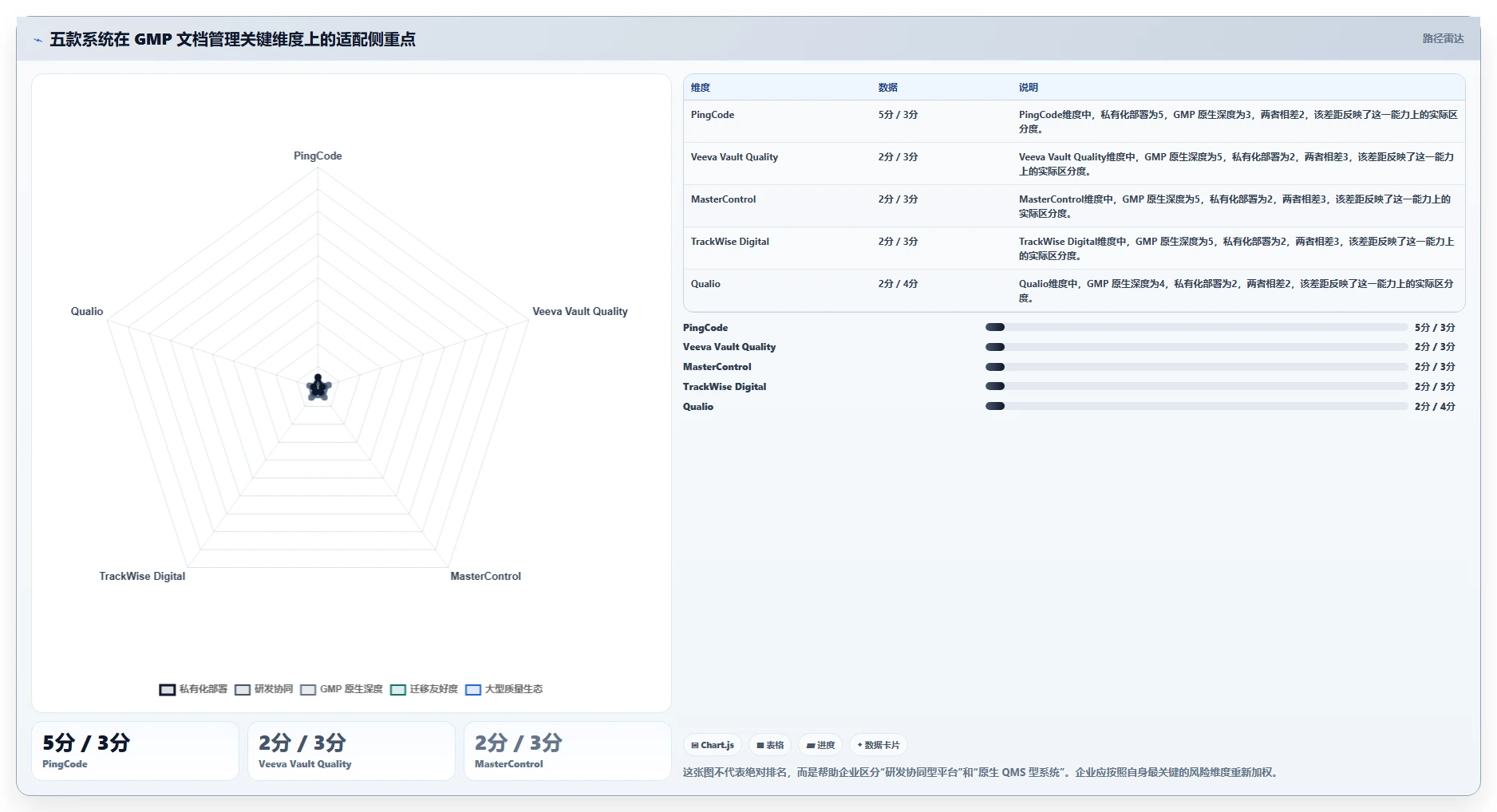Toggle the 大型质量生态 legend item

click(x=504, y=689)
